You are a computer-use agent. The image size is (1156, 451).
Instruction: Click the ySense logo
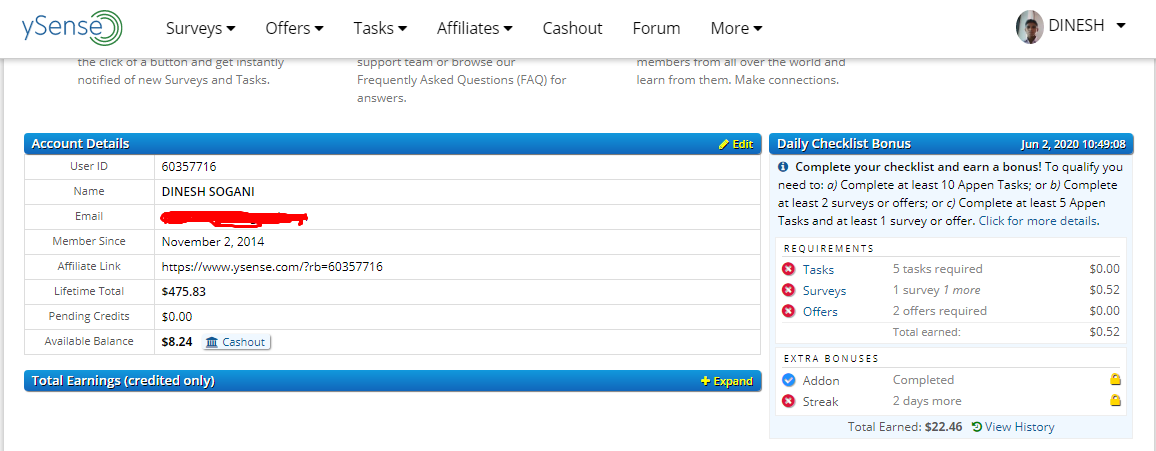(72, 28)
